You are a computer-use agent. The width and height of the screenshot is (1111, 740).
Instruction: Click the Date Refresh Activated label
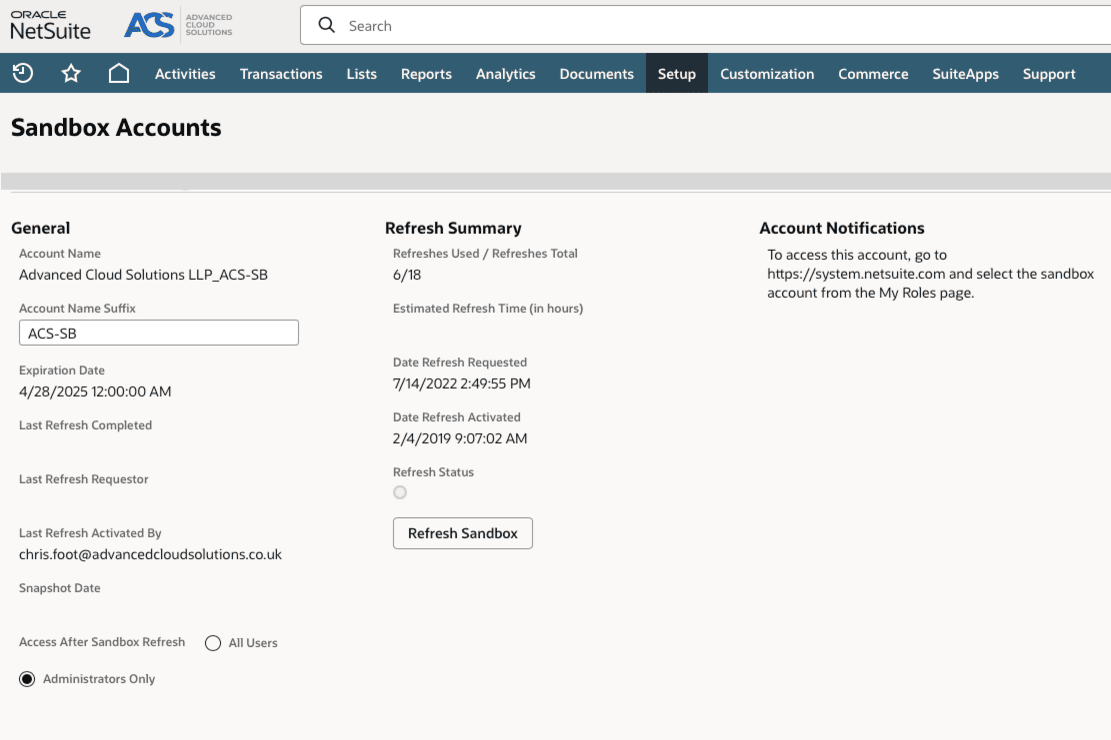pos(456,417)
